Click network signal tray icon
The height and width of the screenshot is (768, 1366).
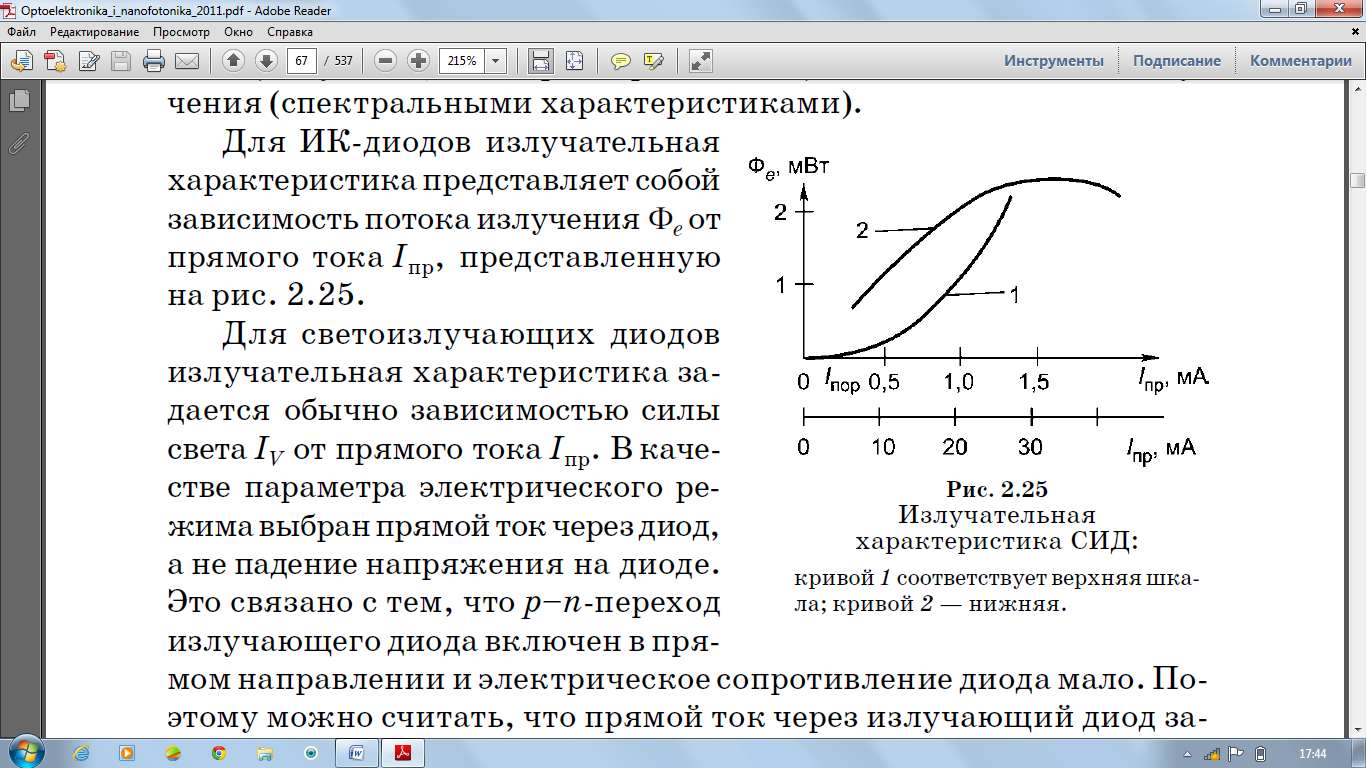[1211, 754]
